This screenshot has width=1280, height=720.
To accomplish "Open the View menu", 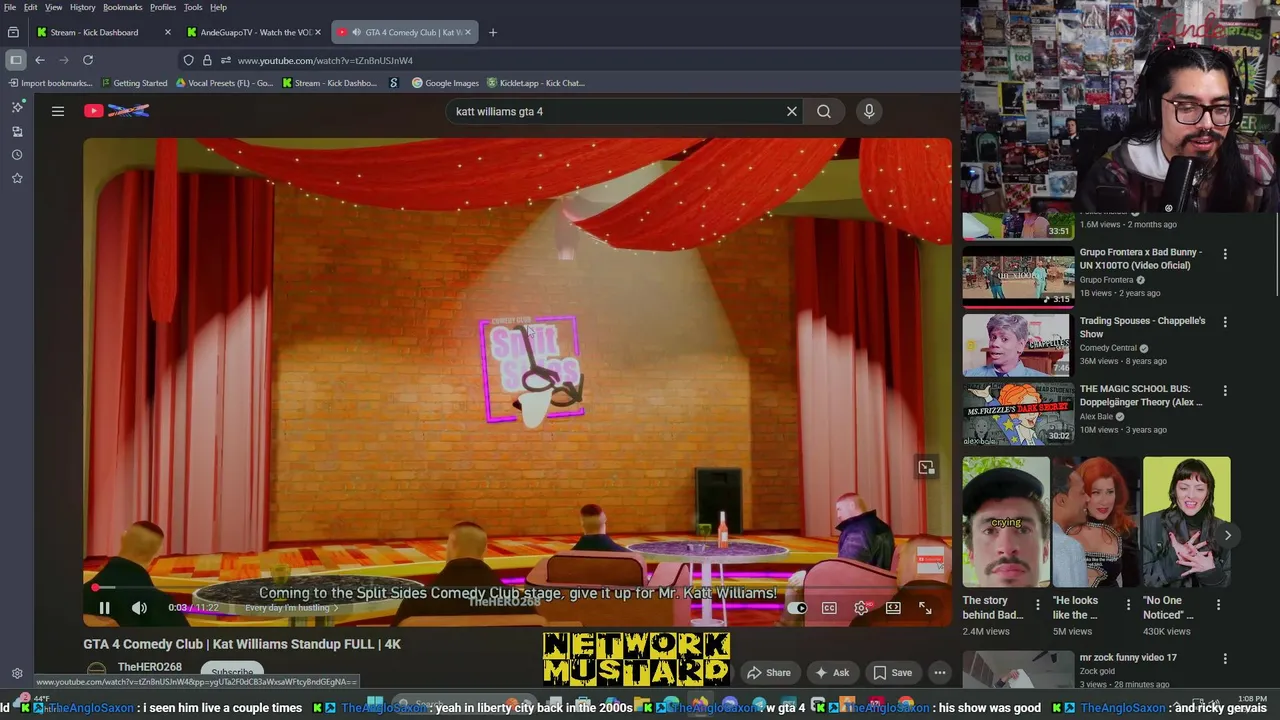I will 54,7.
